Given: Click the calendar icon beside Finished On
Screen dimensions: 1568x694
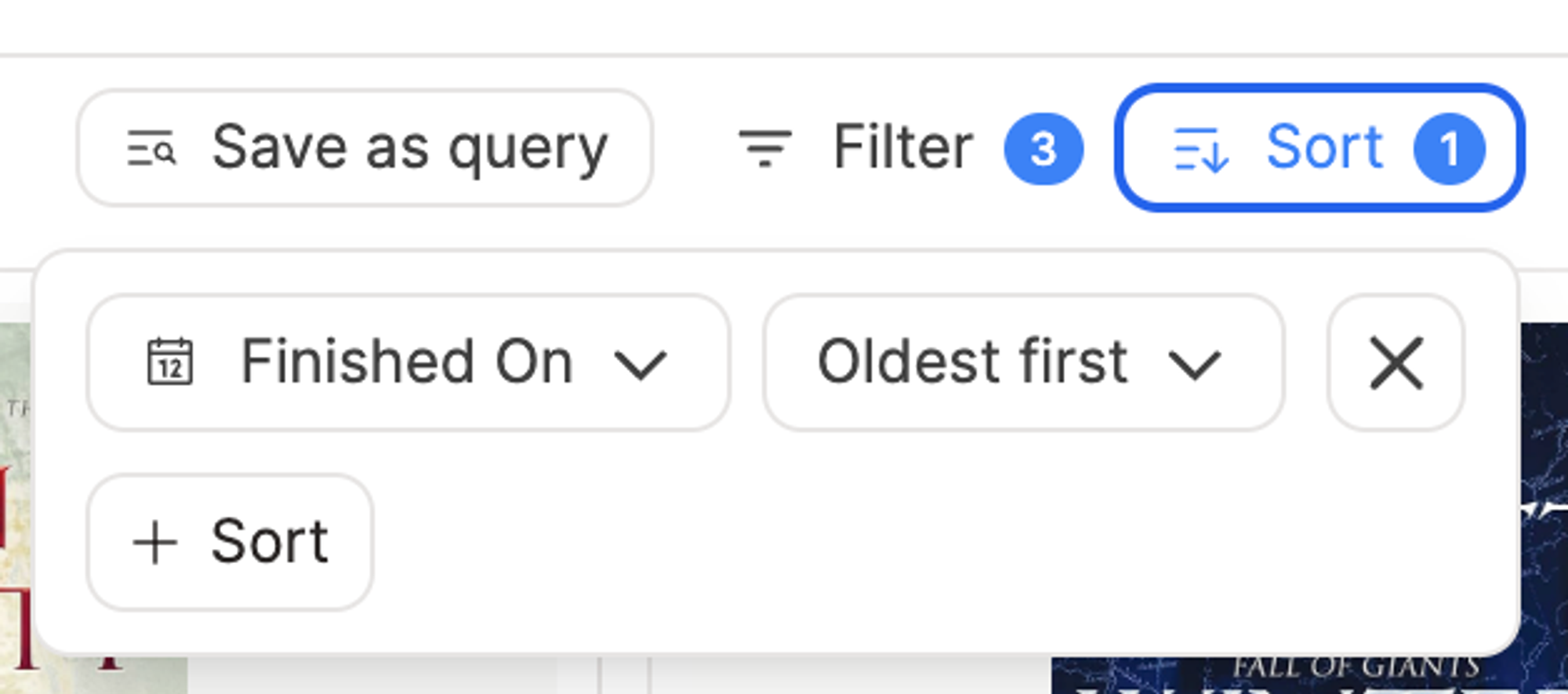Looking at the screenshot, I should coord(170,362).
